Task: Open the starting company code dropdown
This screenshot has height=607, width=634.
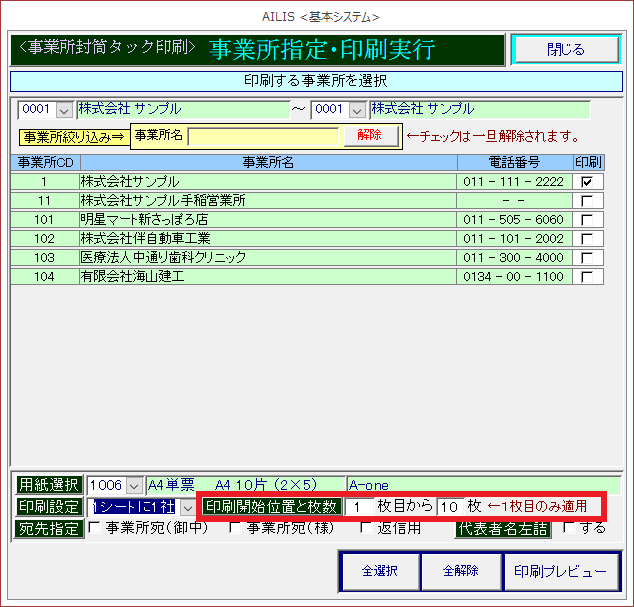Action: click(x=65, y=109)
